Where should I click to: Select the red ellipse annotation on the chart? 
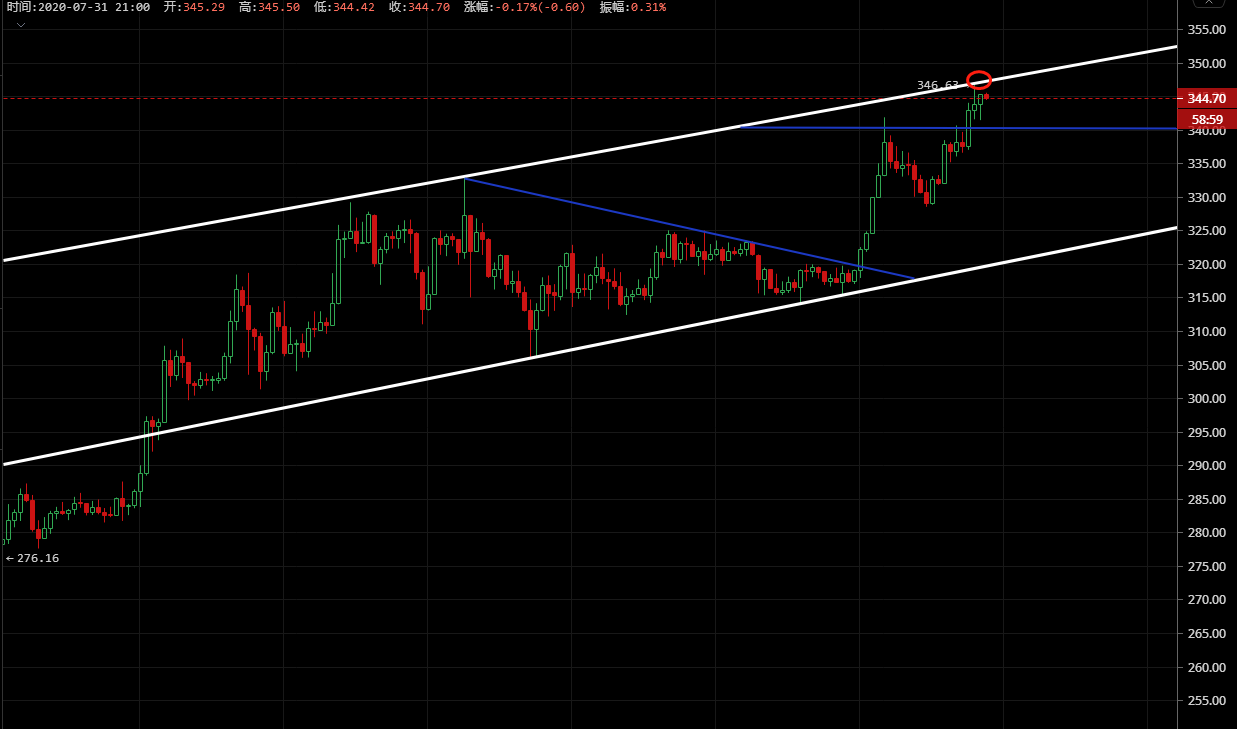point(979,80)
